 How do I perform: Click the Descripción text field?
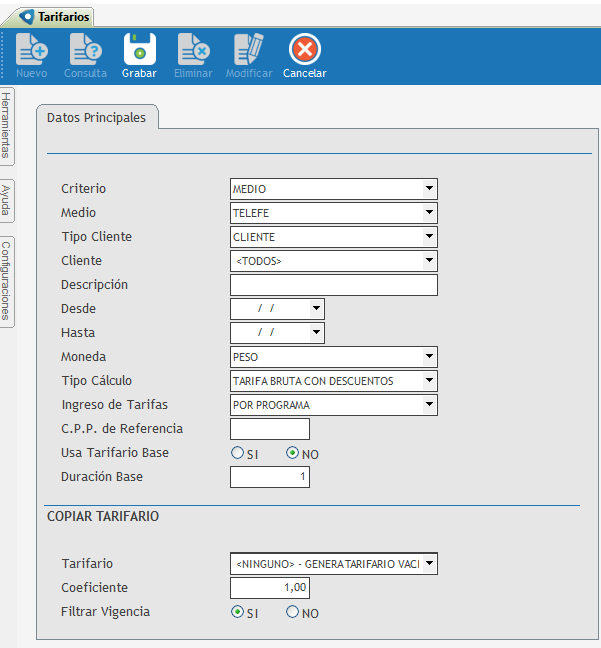[334, 285]
